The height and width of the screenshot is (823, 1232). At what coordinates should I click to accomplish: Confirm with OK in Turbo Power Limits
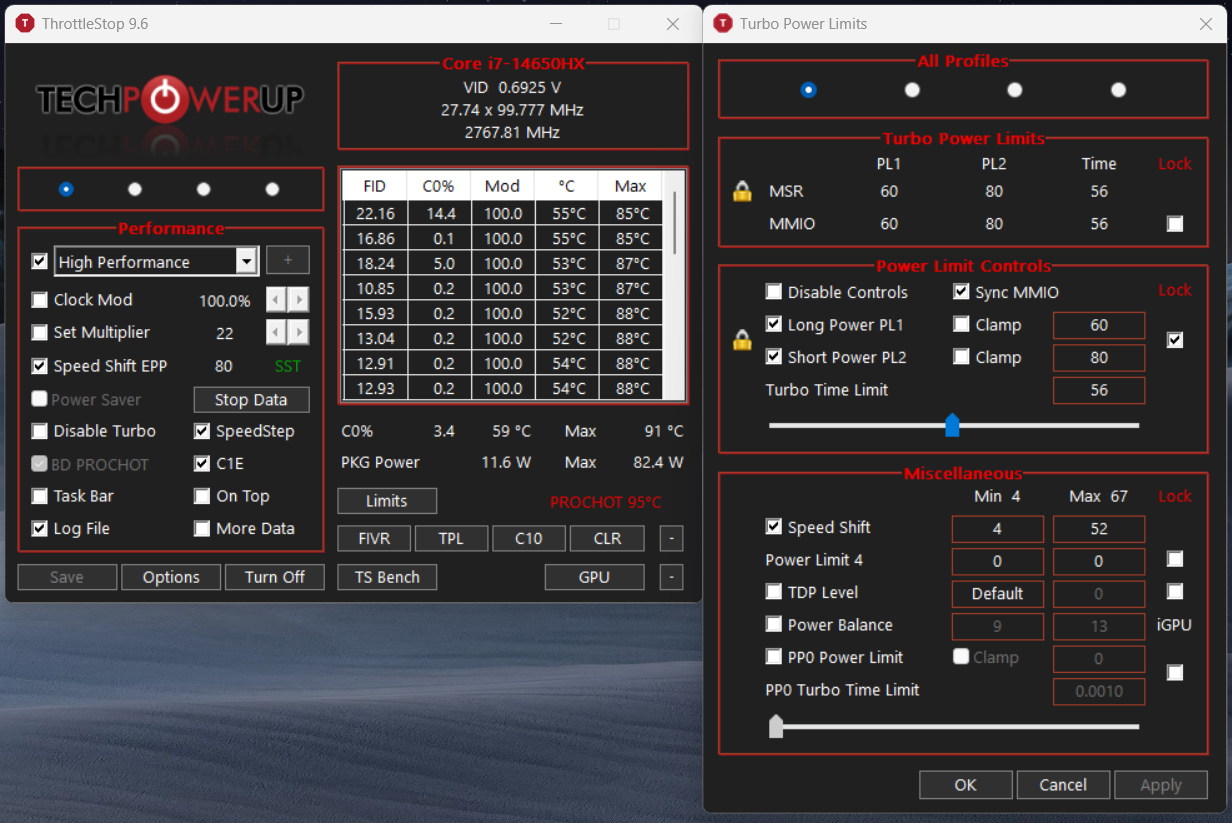[965, 785]
